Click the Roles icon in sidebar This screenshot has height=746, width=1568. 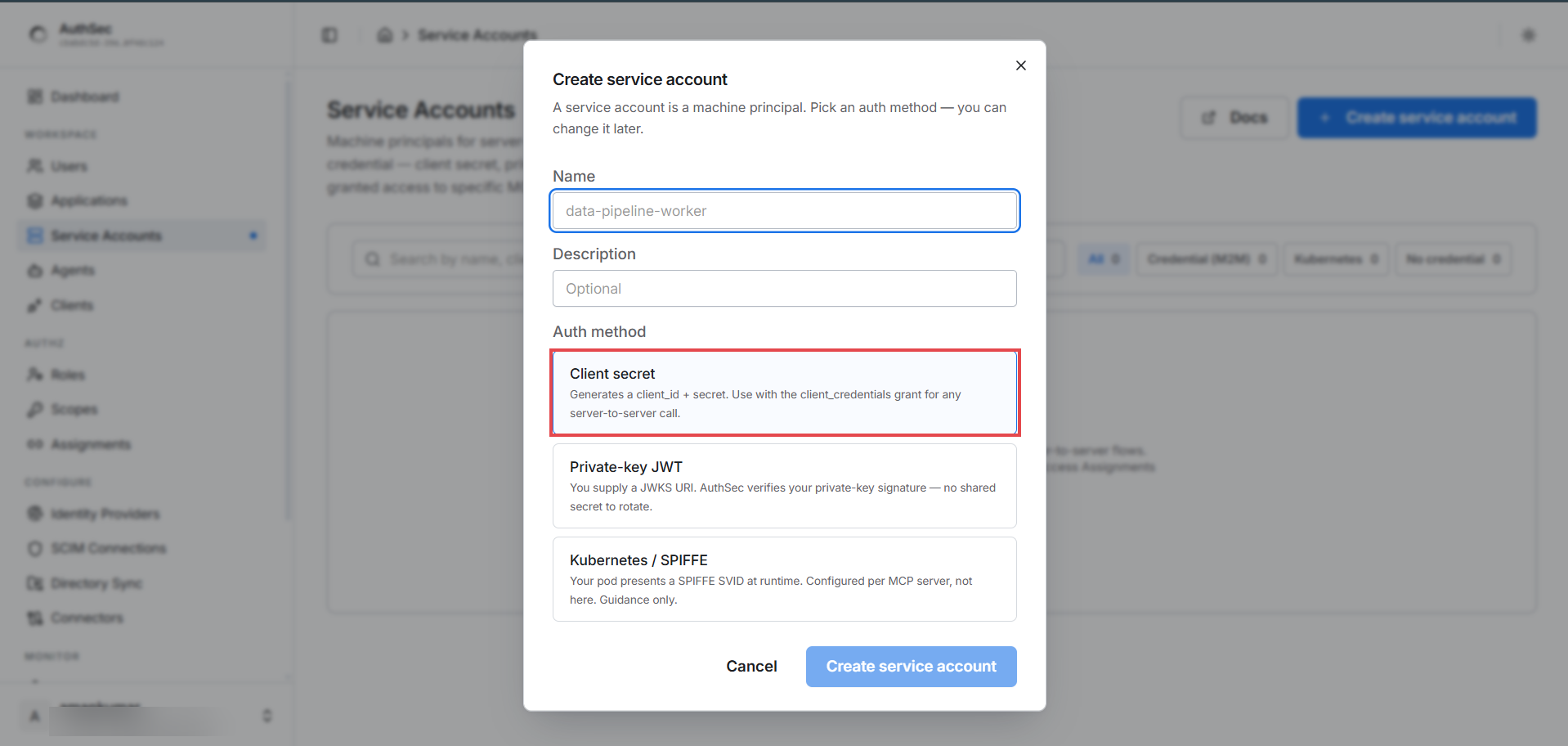pyautogui.click(x=35, y=375)
